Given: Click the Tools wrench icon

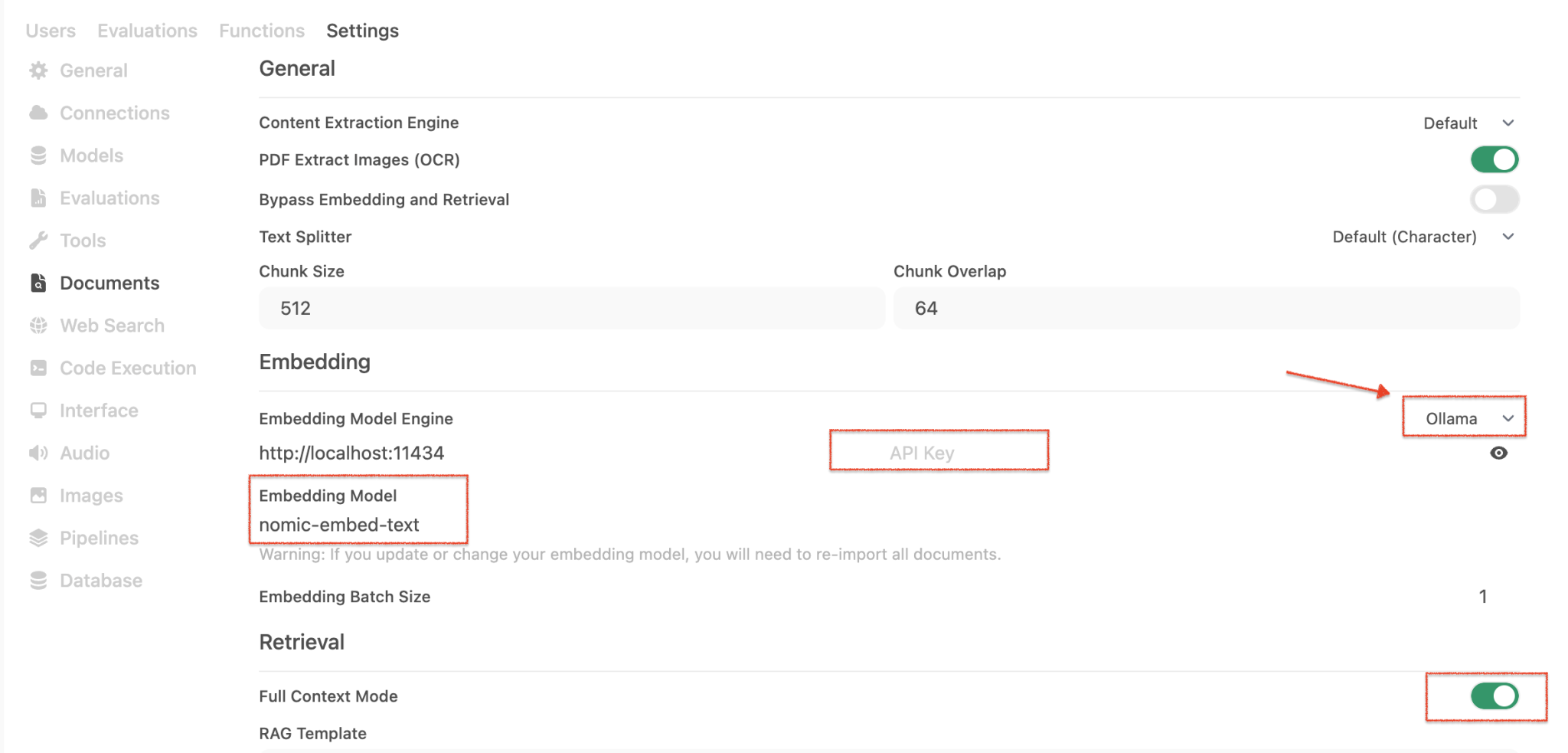Looking at the screenshot, I should tap(38, 241).
